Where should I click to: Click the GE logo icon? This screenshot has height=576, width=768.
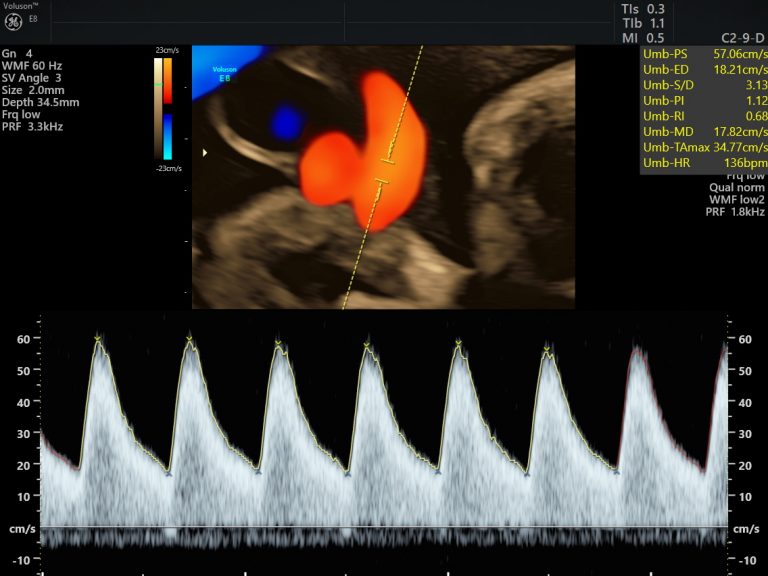13,19
